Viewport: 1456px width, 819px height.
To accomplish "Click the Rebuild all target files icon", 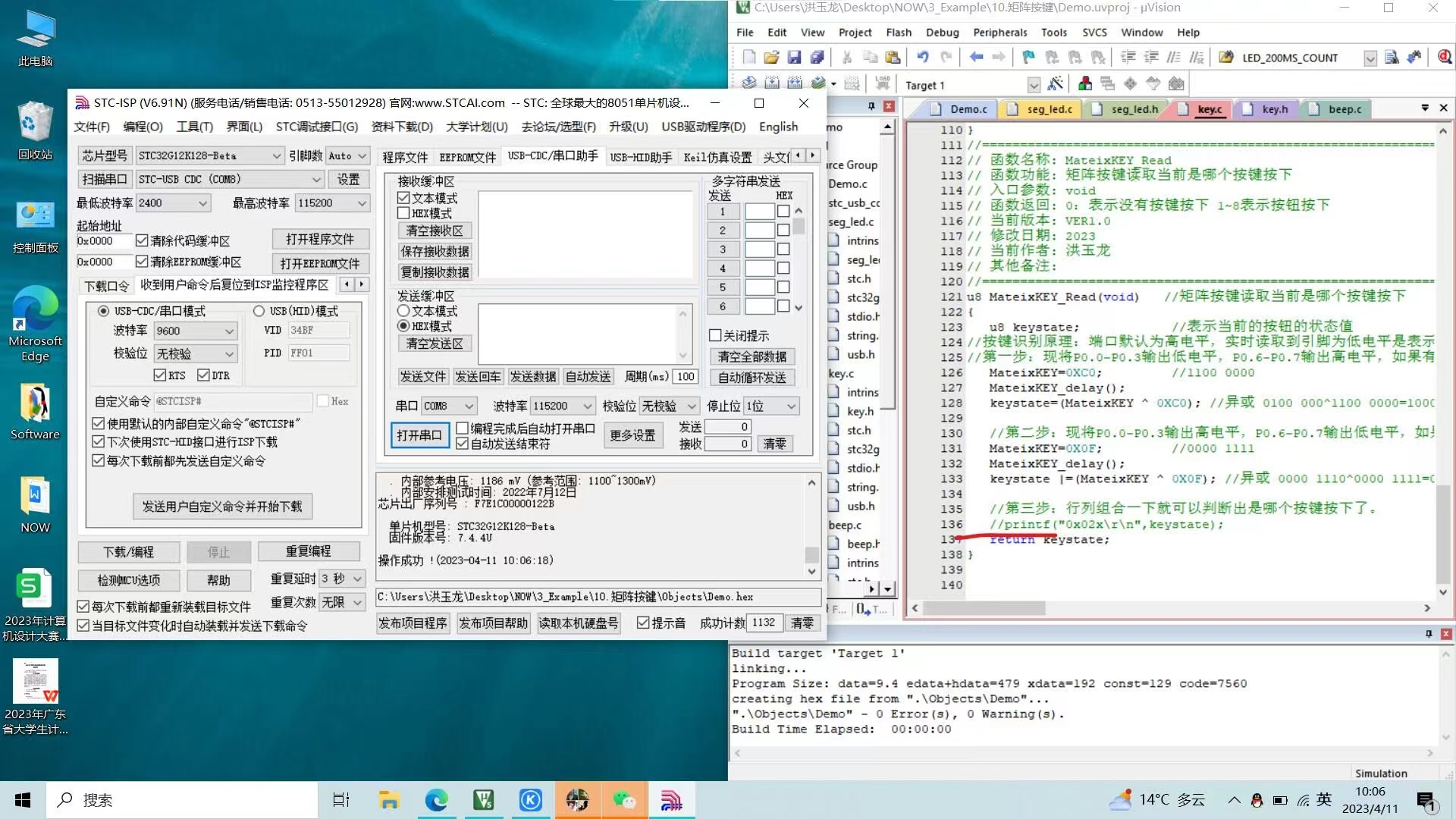I will click(795, 83).
